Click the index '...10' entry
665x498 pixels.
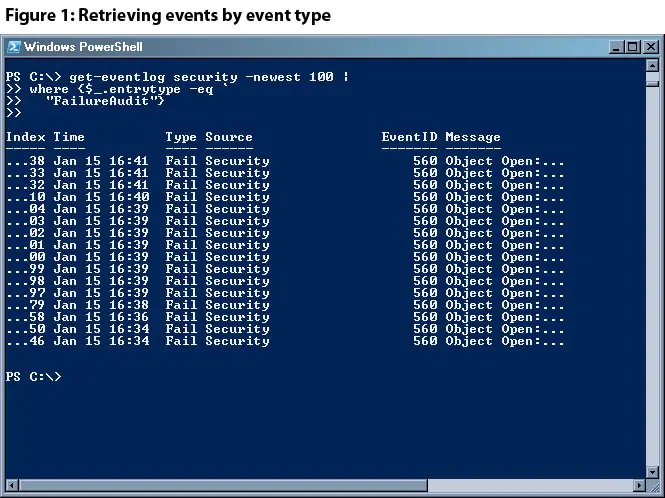[x=25, y=197]
